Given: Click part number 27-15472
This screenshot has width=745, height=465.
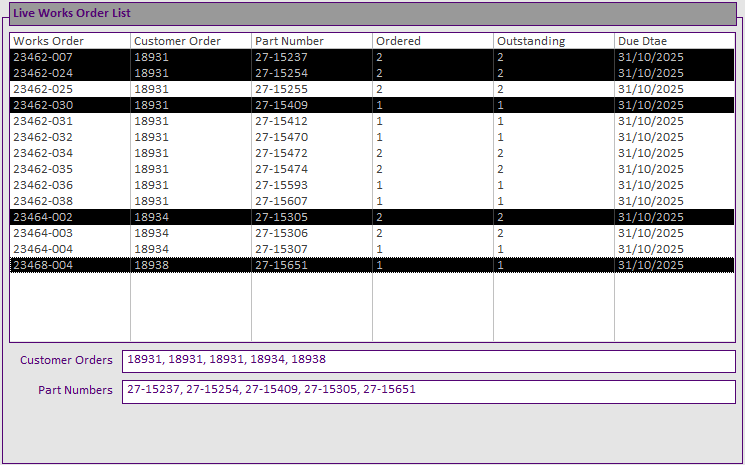Looking at the screenshot, I should point(281,153).
